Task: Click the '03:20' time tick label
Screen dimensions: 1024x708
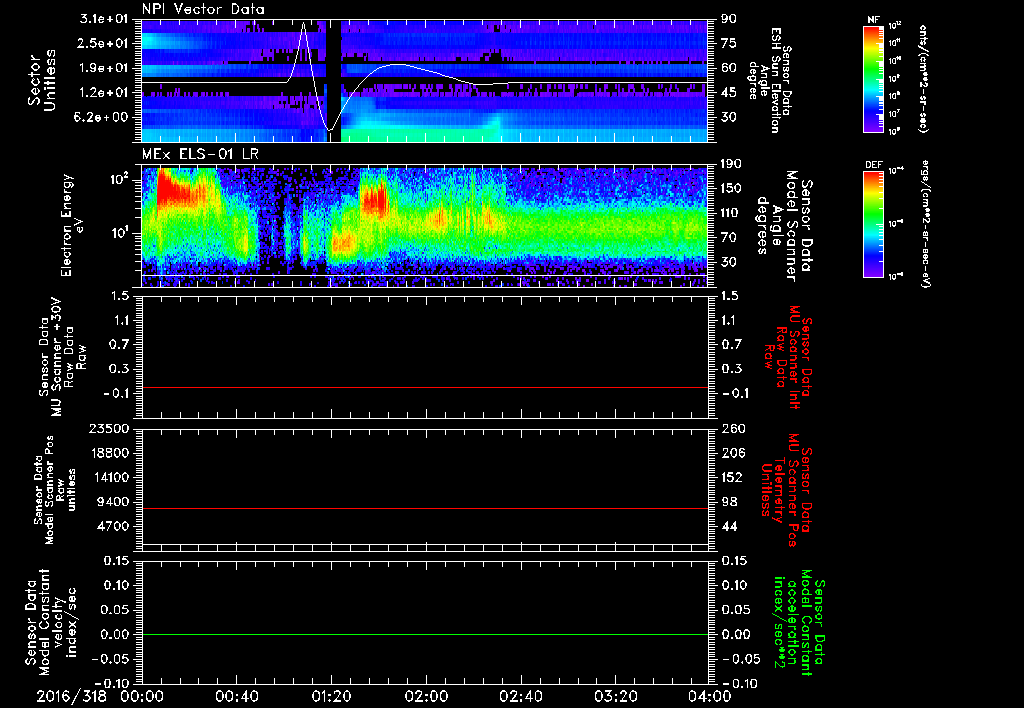Action: click(x=615, y=696)
